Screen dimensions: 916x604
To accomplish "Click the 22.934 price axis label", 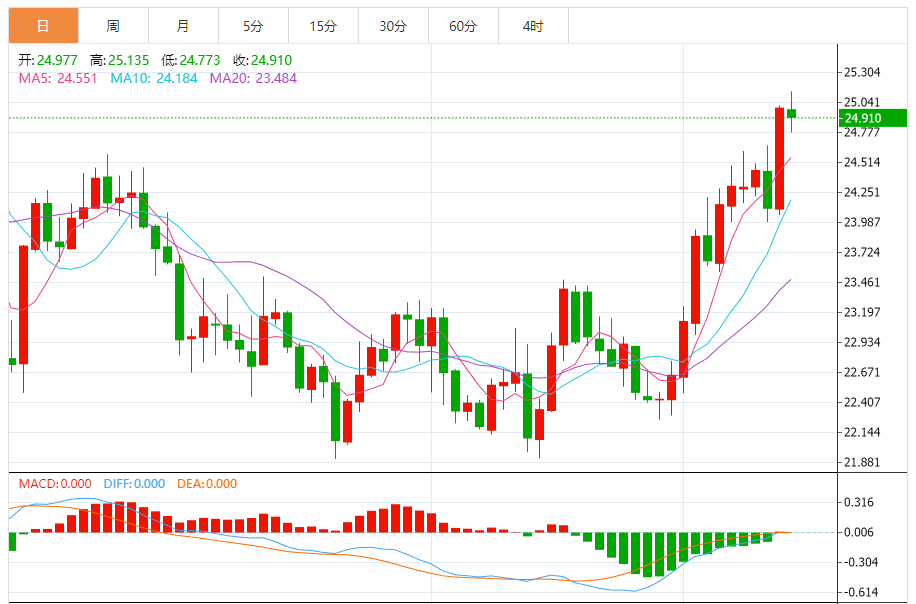I will click(x=862, y=342).
